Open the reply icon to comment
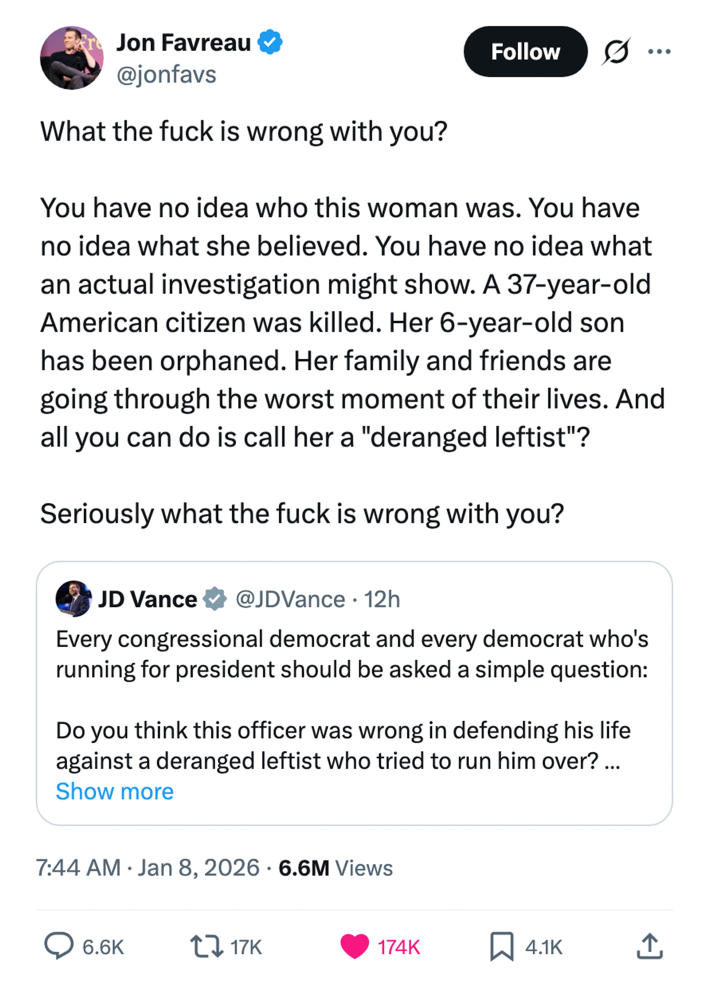720x1002 pixels. [58, 944]
